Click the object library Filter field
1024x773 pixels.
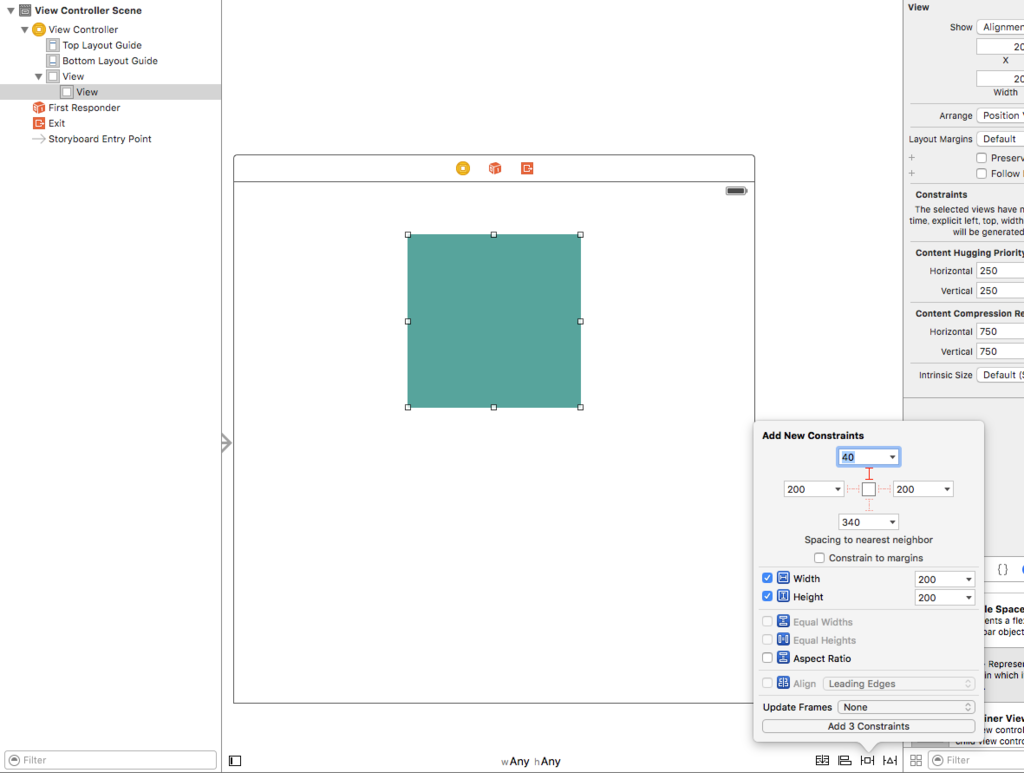coord(976,760)
